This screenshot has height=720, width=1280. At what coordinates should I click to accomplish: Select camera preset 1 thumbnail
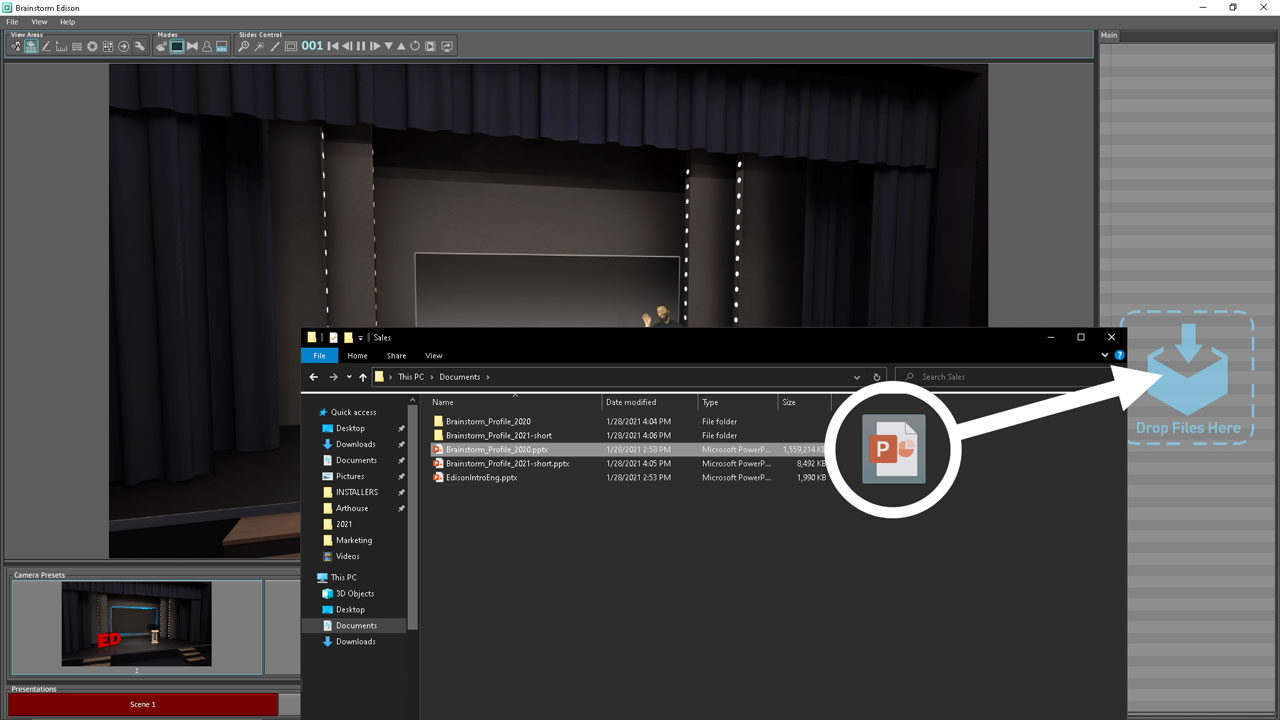tap(136, 624)
